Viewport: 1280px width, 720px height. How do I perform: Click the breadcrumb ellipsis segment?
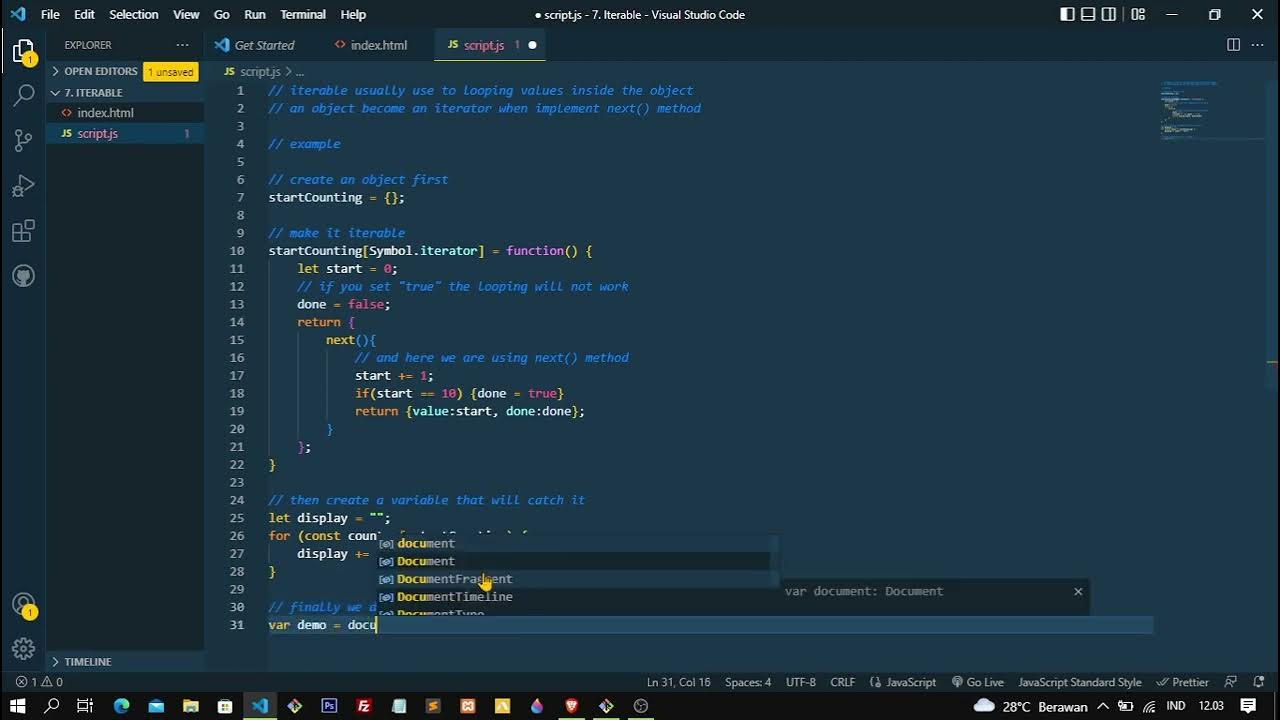299,72
